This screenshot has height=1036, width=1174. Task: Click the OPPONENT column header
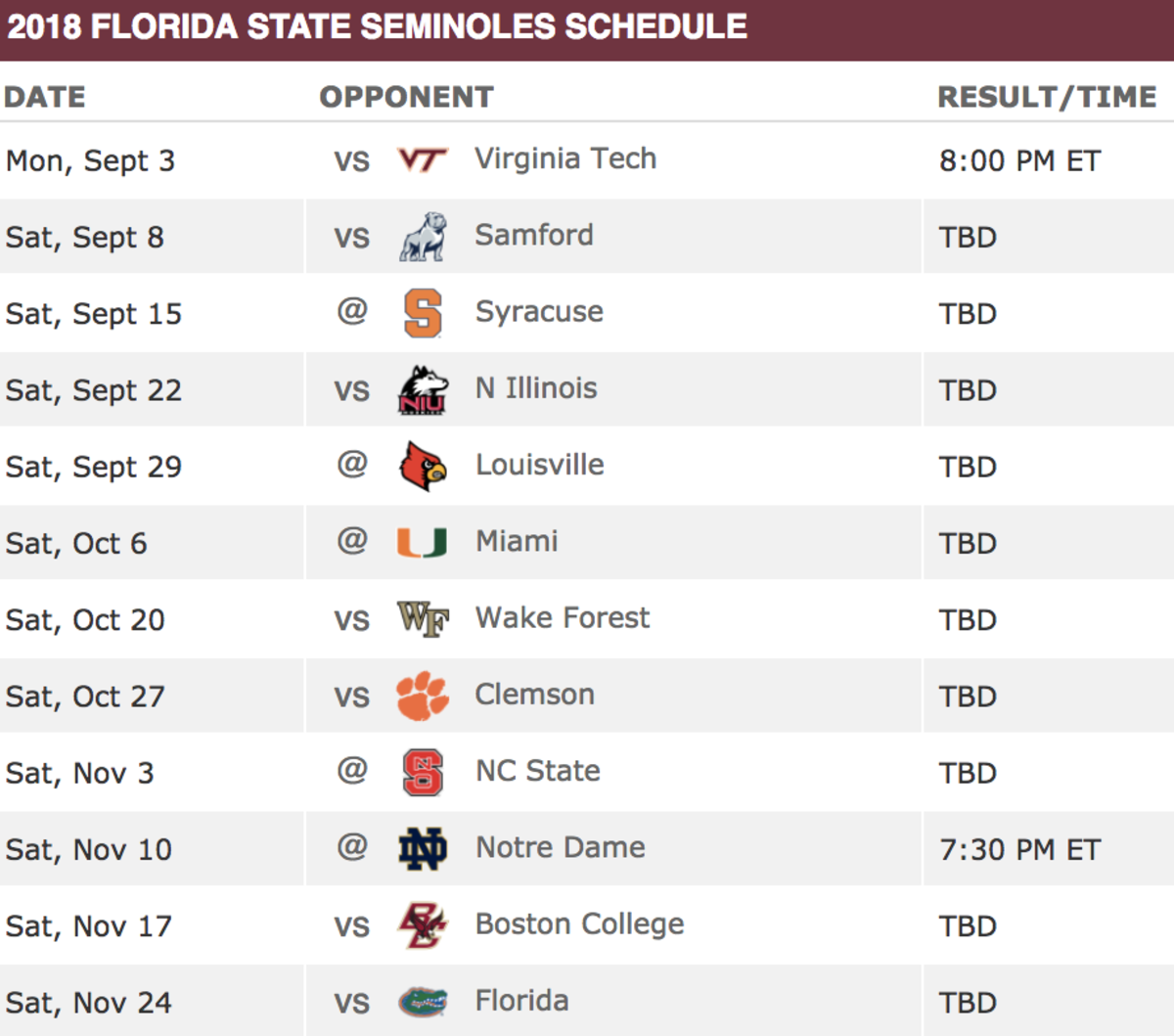(x=406, y=97)
